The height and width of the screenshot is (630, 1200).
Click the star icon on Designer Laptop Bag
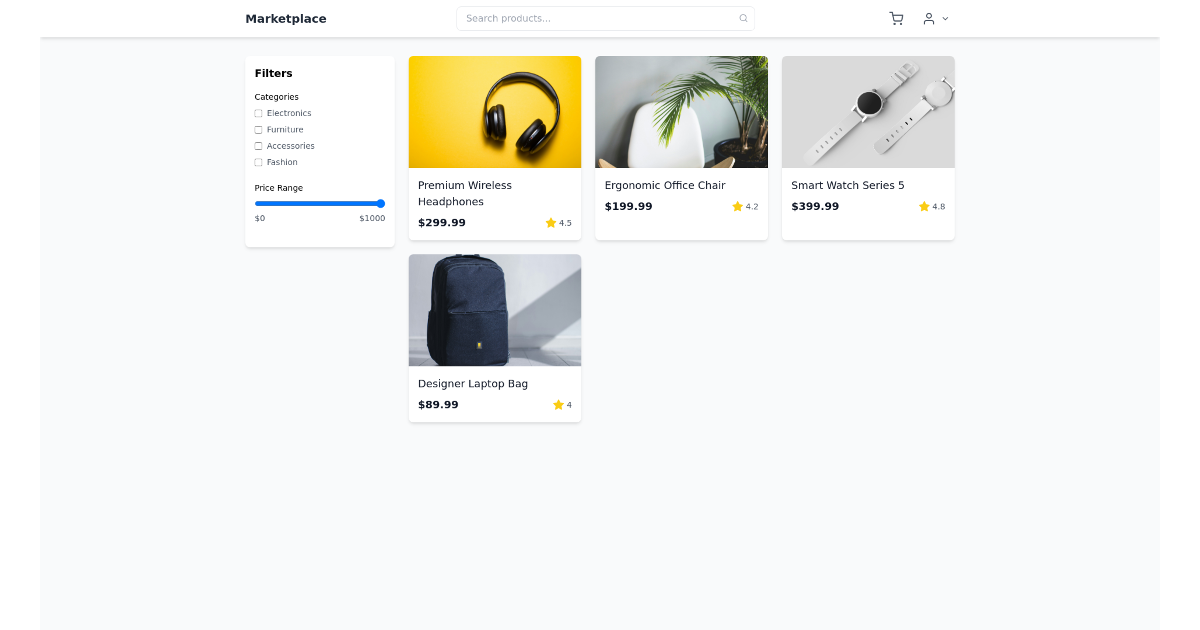[558, 405]
